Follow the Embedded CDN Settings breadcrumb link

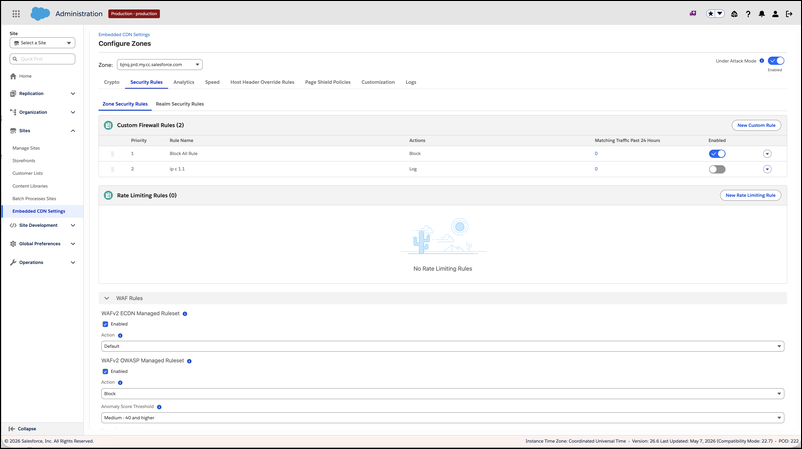(124, 35)
